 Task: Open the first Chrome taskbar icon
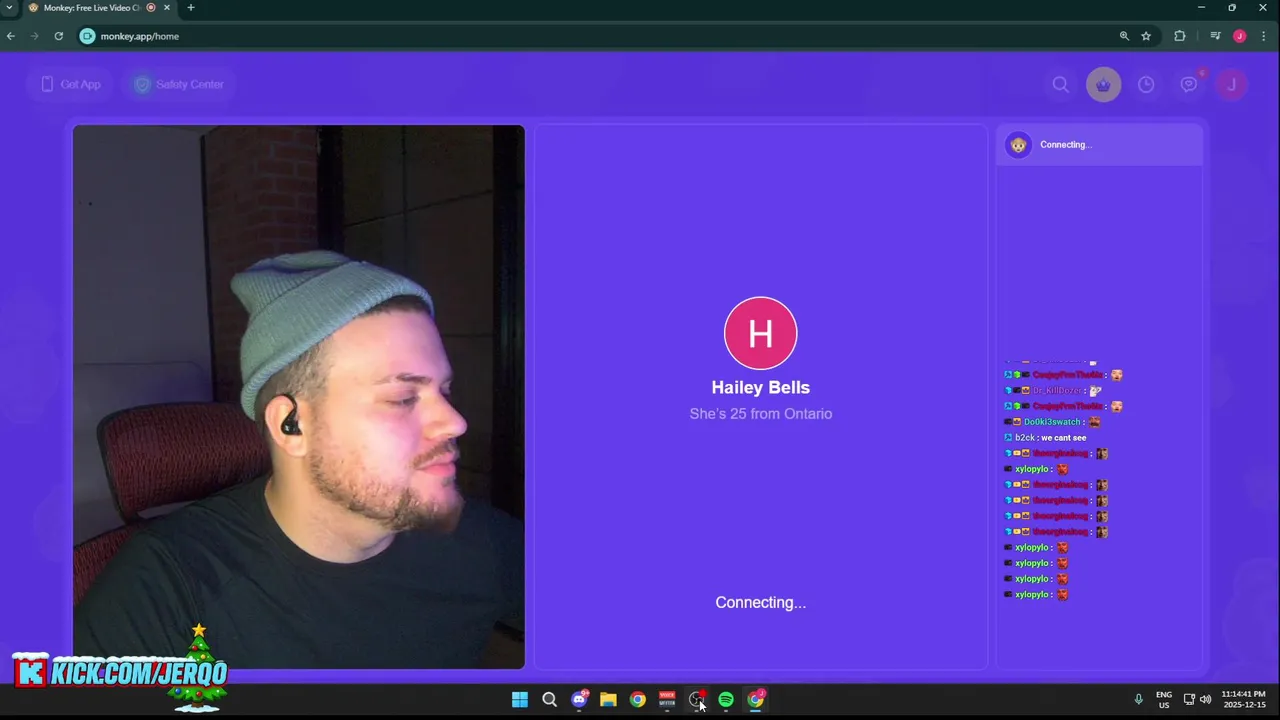point(637,700)
